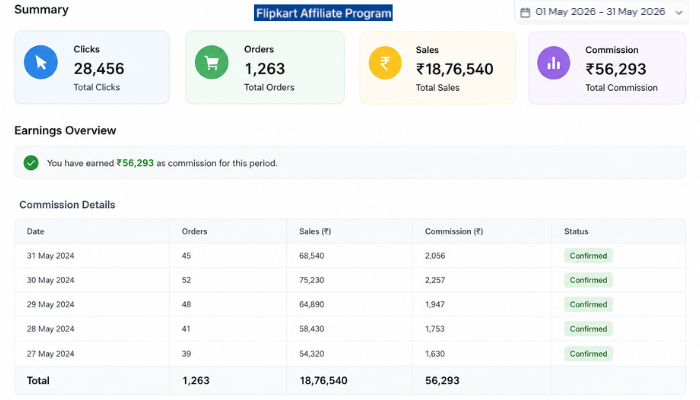Click the Earnings Overview heading
Image resolution: width=700 pixels, height=400 pixels.
click(65, 130)
